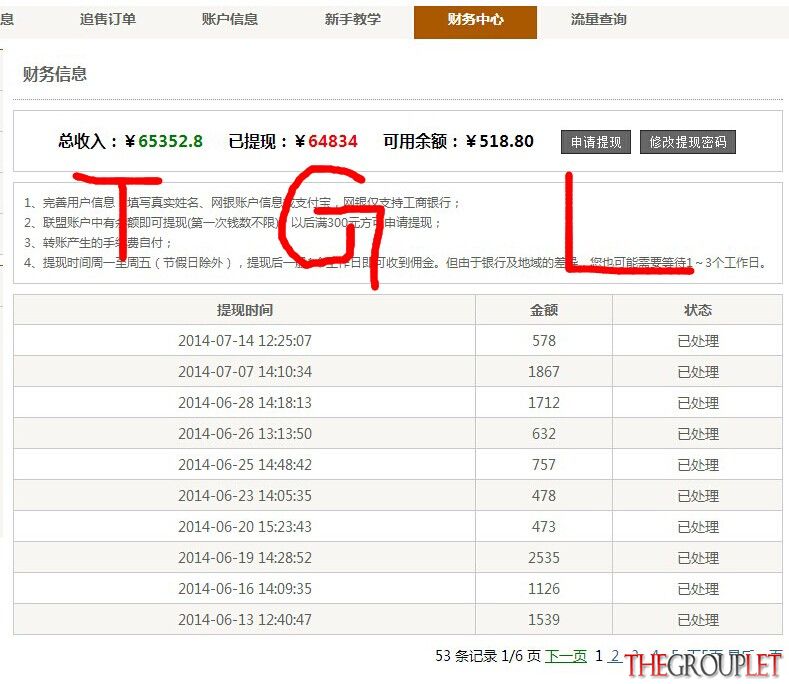Image resolution: width=789 pixels, height=684 pixels.
Task: Select the withdrawn amount 64834
Action: pos(333,141)
